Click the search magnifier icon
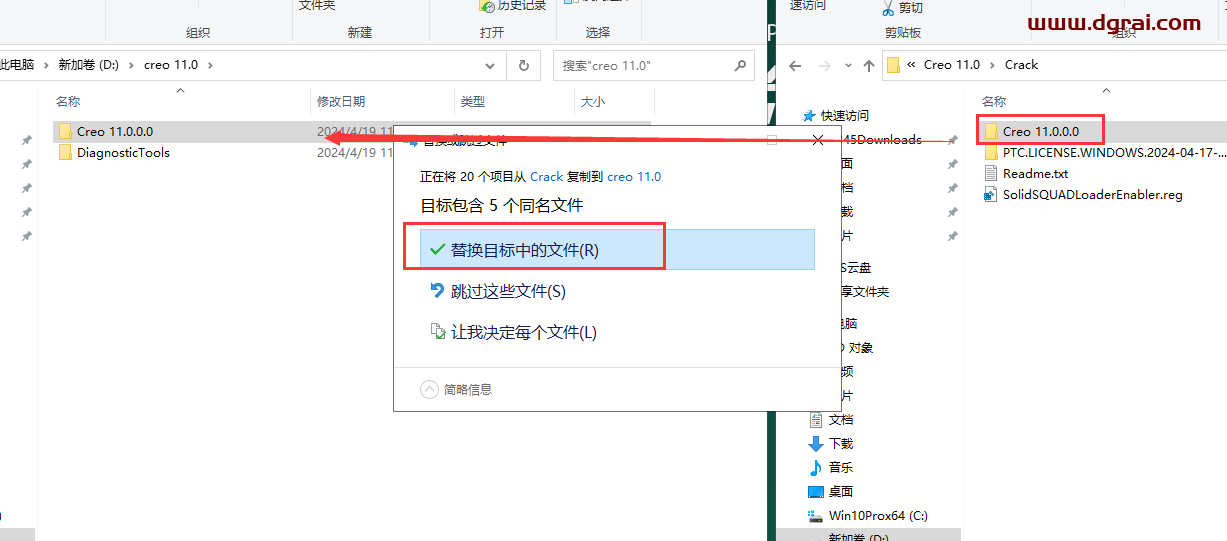Image resolution: width=1227 pixels, height=541 pixels. 741,65
